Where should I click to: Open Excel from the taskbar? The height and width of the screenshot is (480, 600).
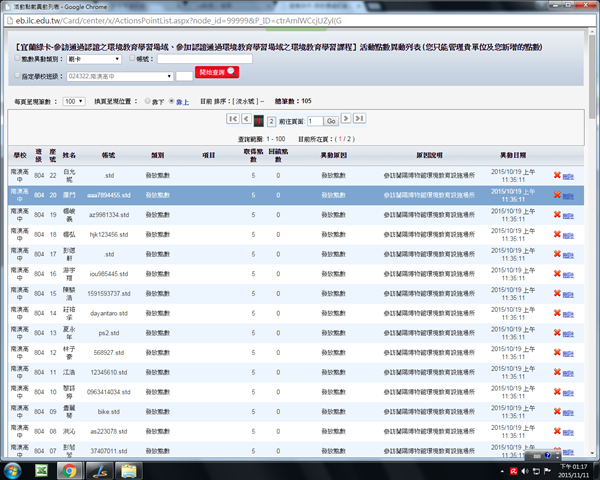(x=41, y=470)
